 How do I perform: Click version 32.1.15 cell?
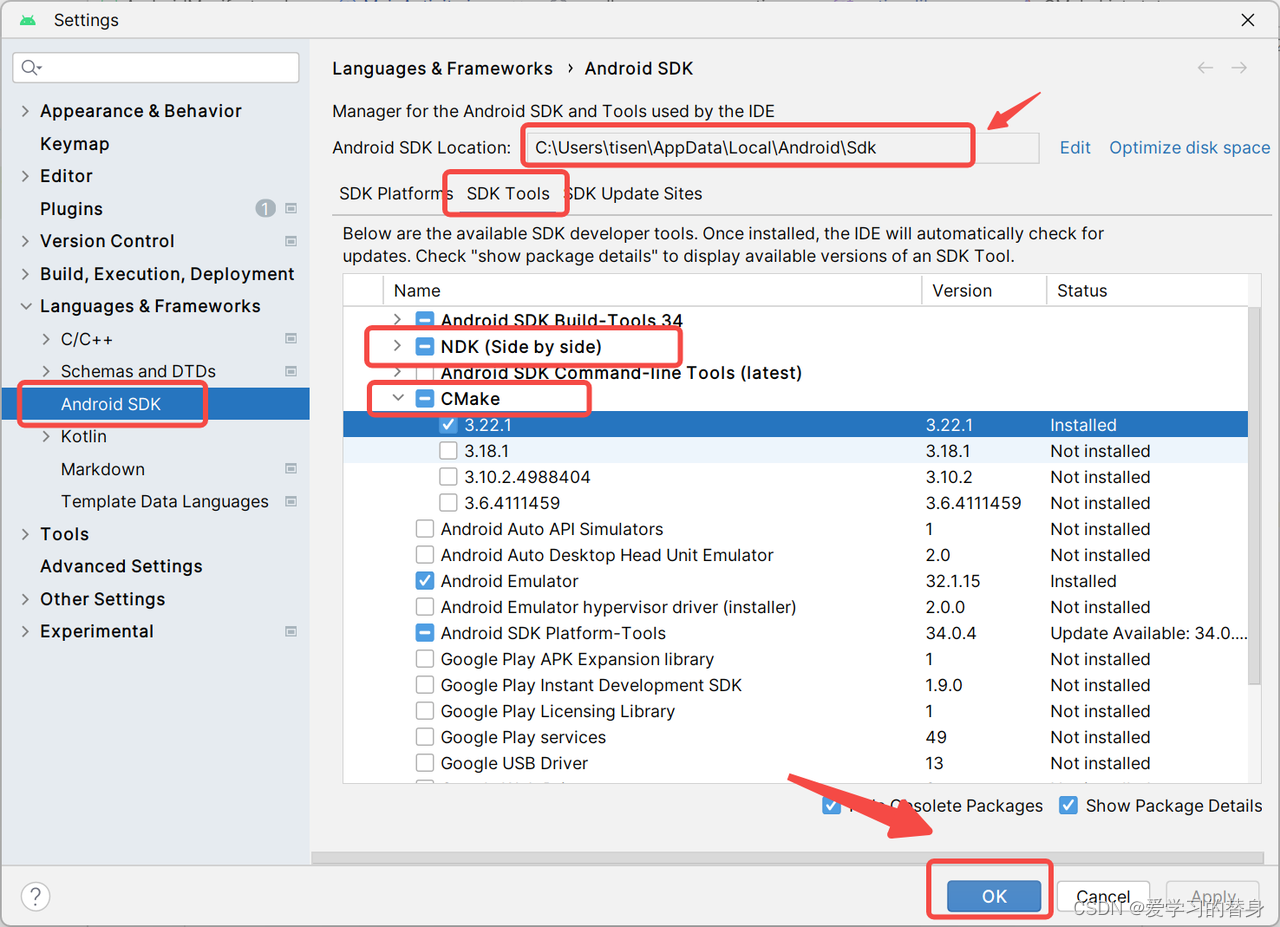953,581
